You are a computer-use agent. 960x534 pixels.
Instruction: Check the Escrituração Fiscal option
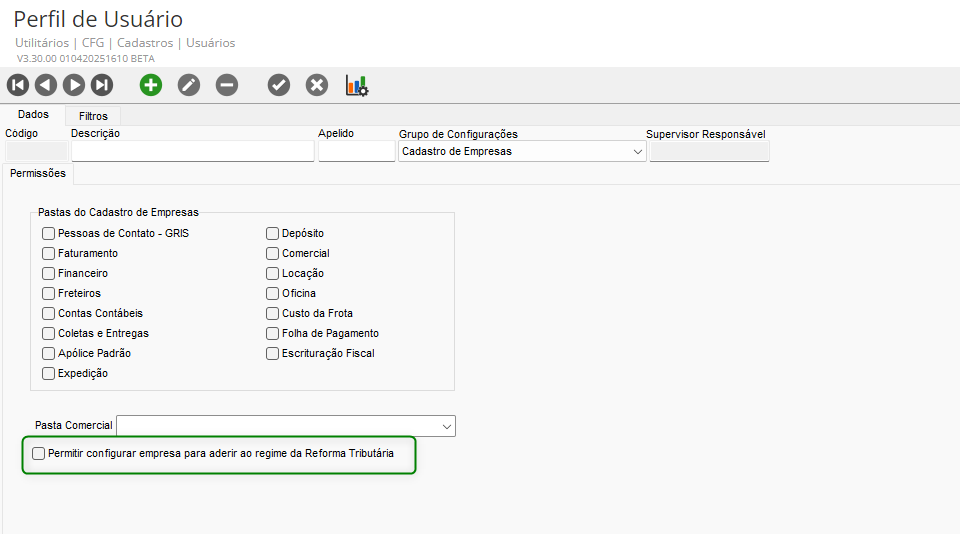coord(273,354)
